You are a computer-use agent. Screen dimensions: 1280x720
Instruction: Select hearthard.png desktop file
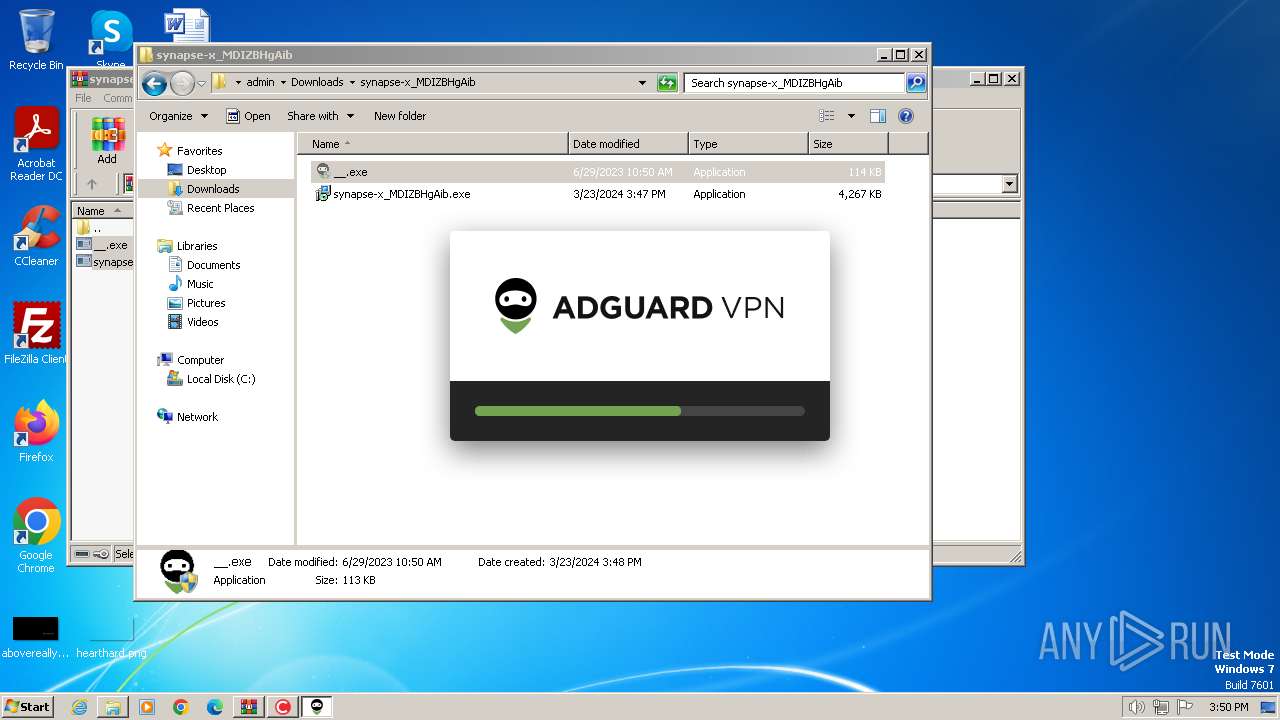pyautogui.click(x=111, y=635)
